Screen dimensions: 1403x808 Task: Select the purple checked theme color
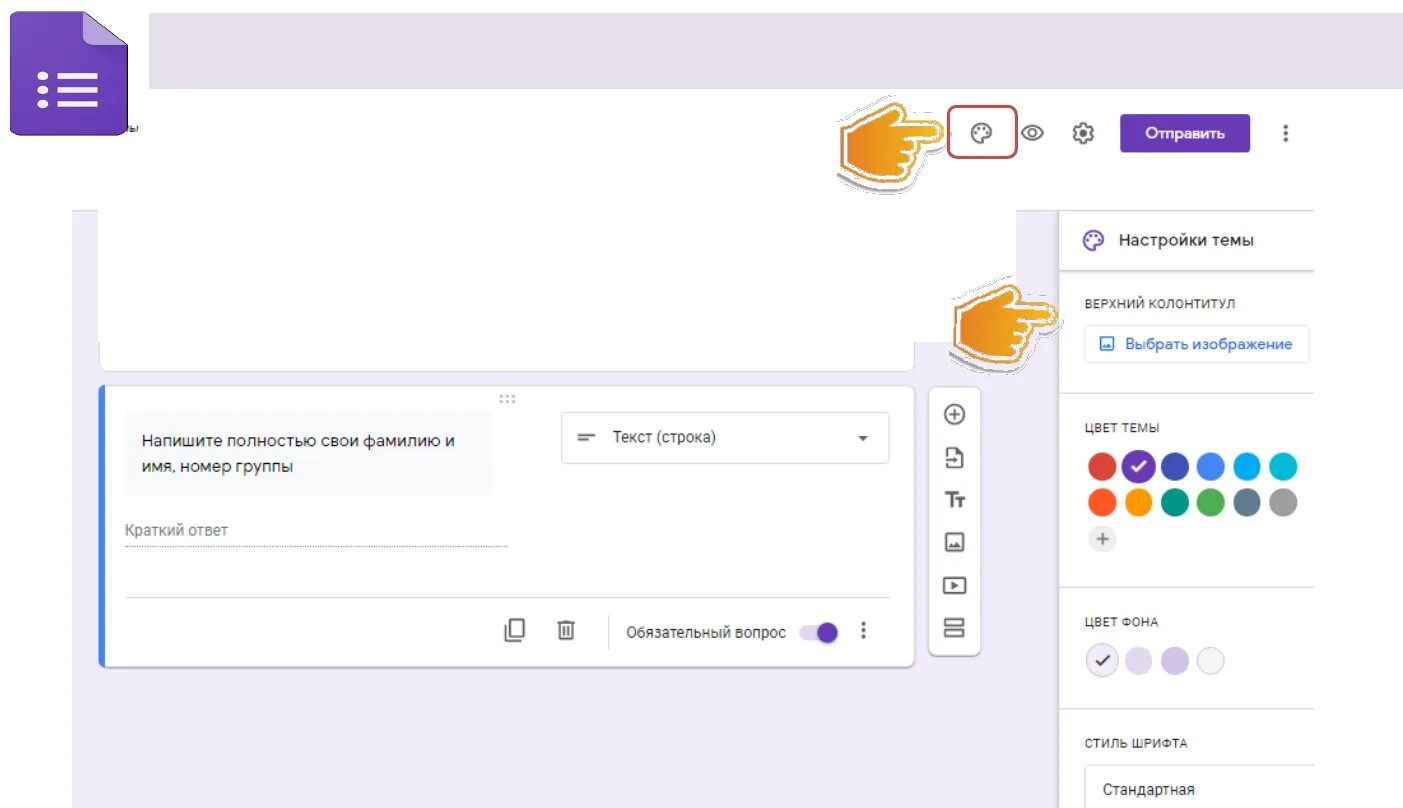[x=1139, y=466]
